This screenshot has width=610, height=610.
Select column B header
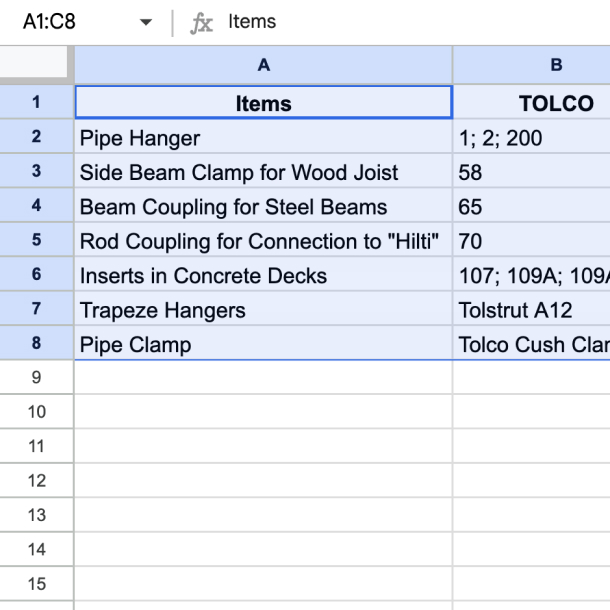555,65
